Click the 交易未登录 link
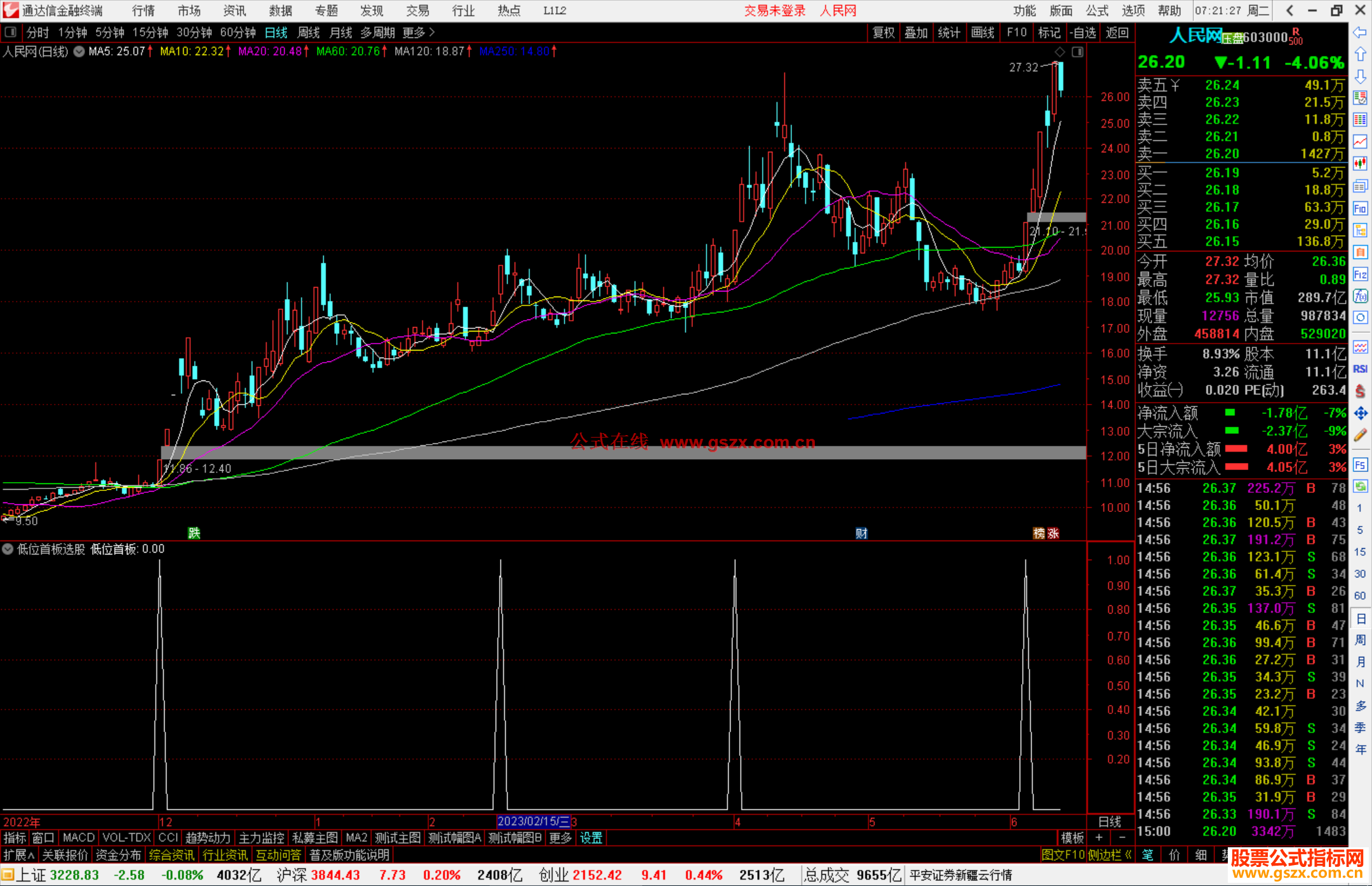Viewport: 1372px width, 886px height. [x=774, y=10]
